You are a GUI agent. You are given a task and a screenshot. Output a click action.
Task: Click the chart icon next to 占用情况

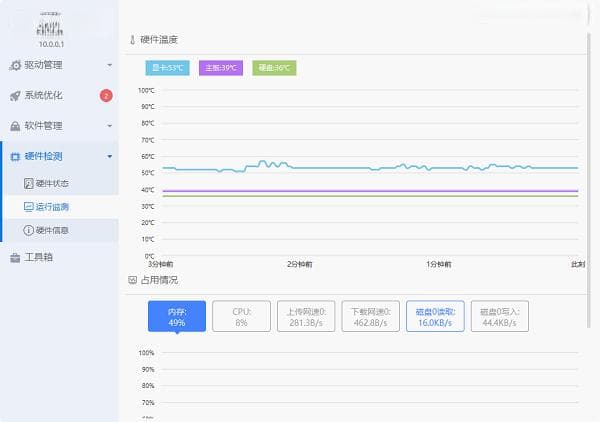[x=132, y=280]
